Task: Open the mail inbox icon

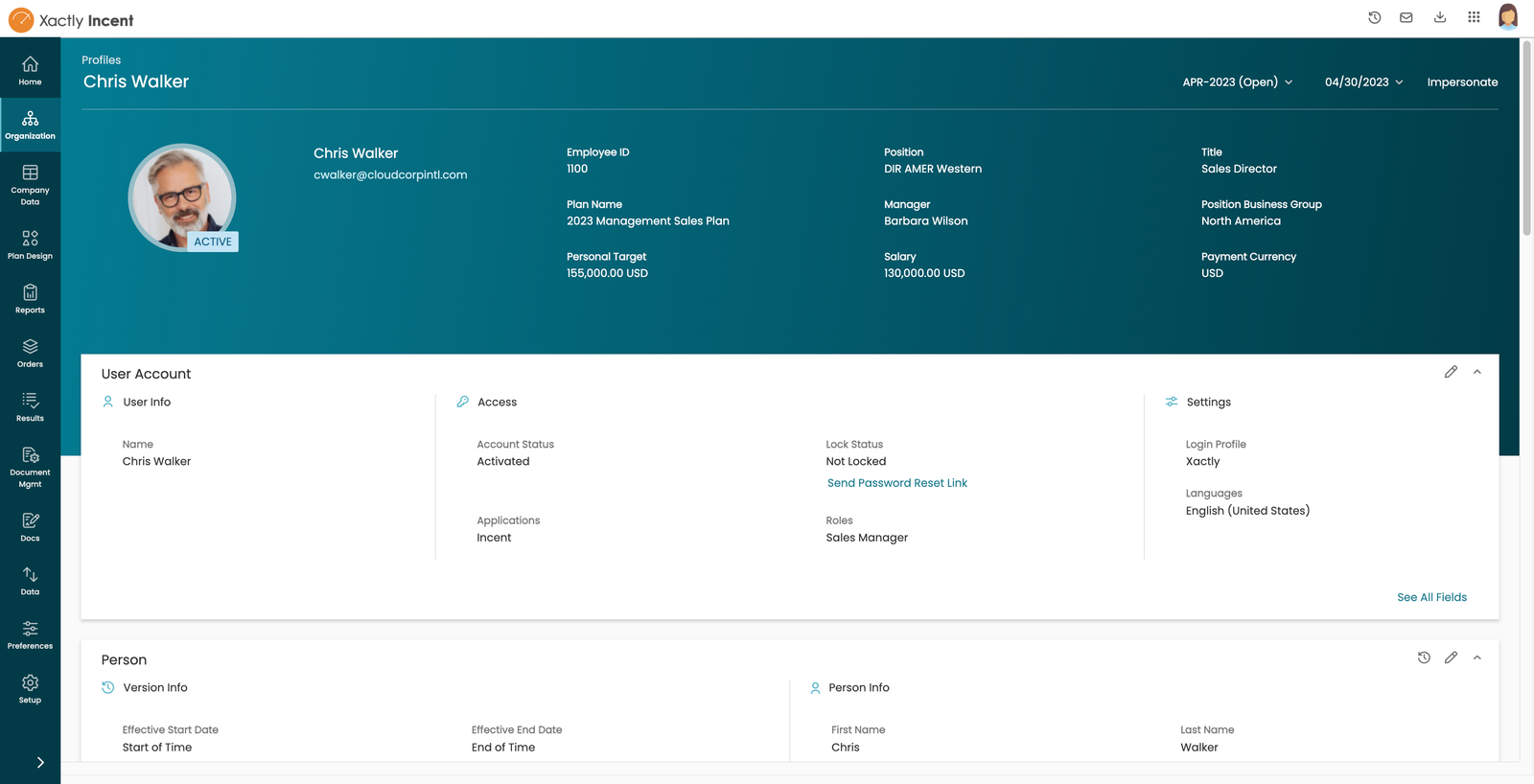Action: tap(1406, 17)
